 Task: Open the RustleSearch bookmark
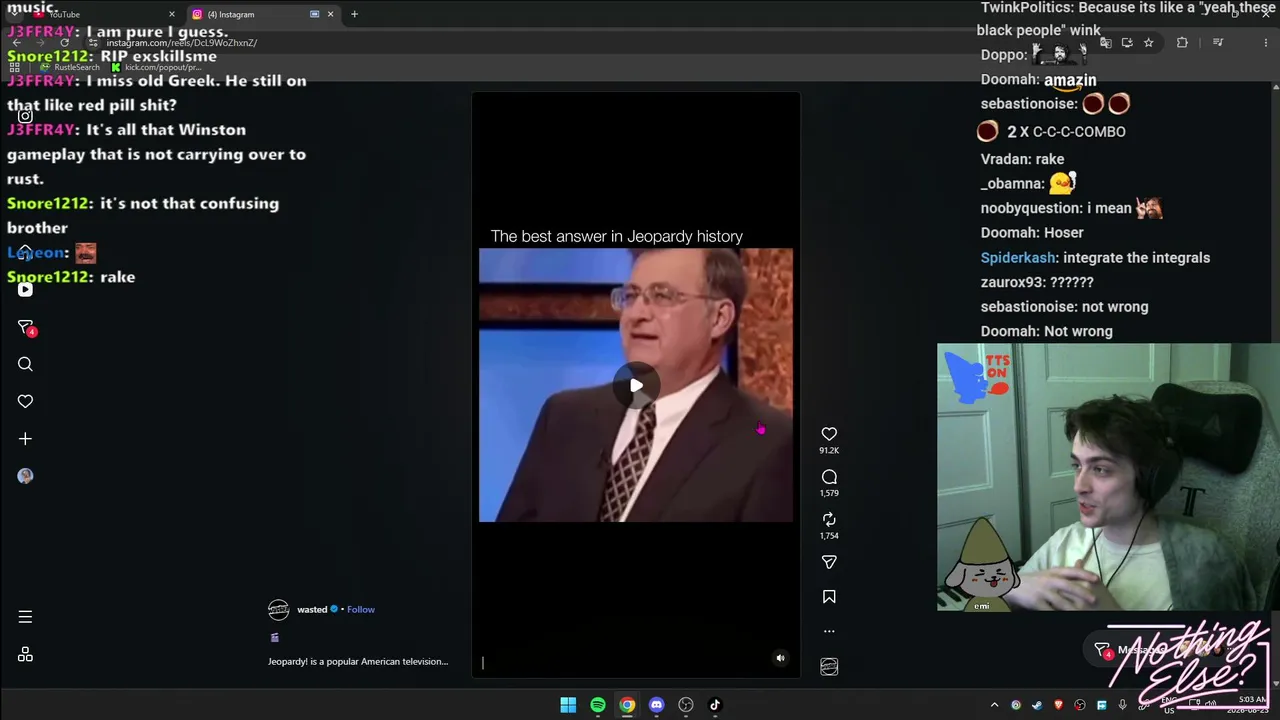point(70,67)
